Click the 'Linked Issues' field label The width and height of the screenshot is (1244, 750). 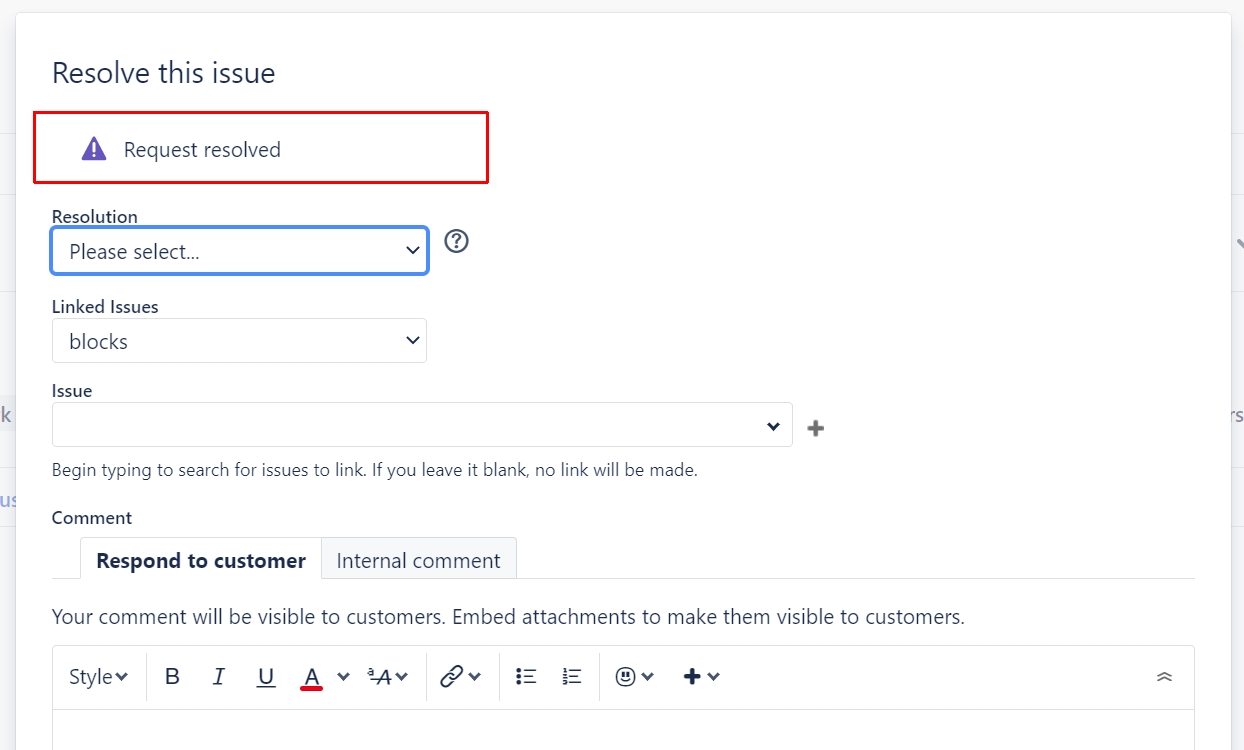tap(105, 307)
